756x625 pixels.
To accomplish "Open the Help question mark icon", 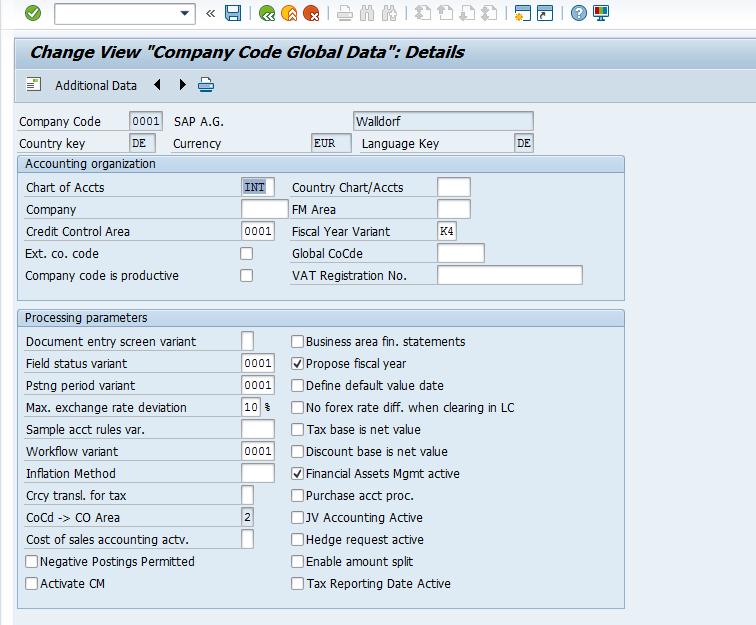I will click(579, 13).
